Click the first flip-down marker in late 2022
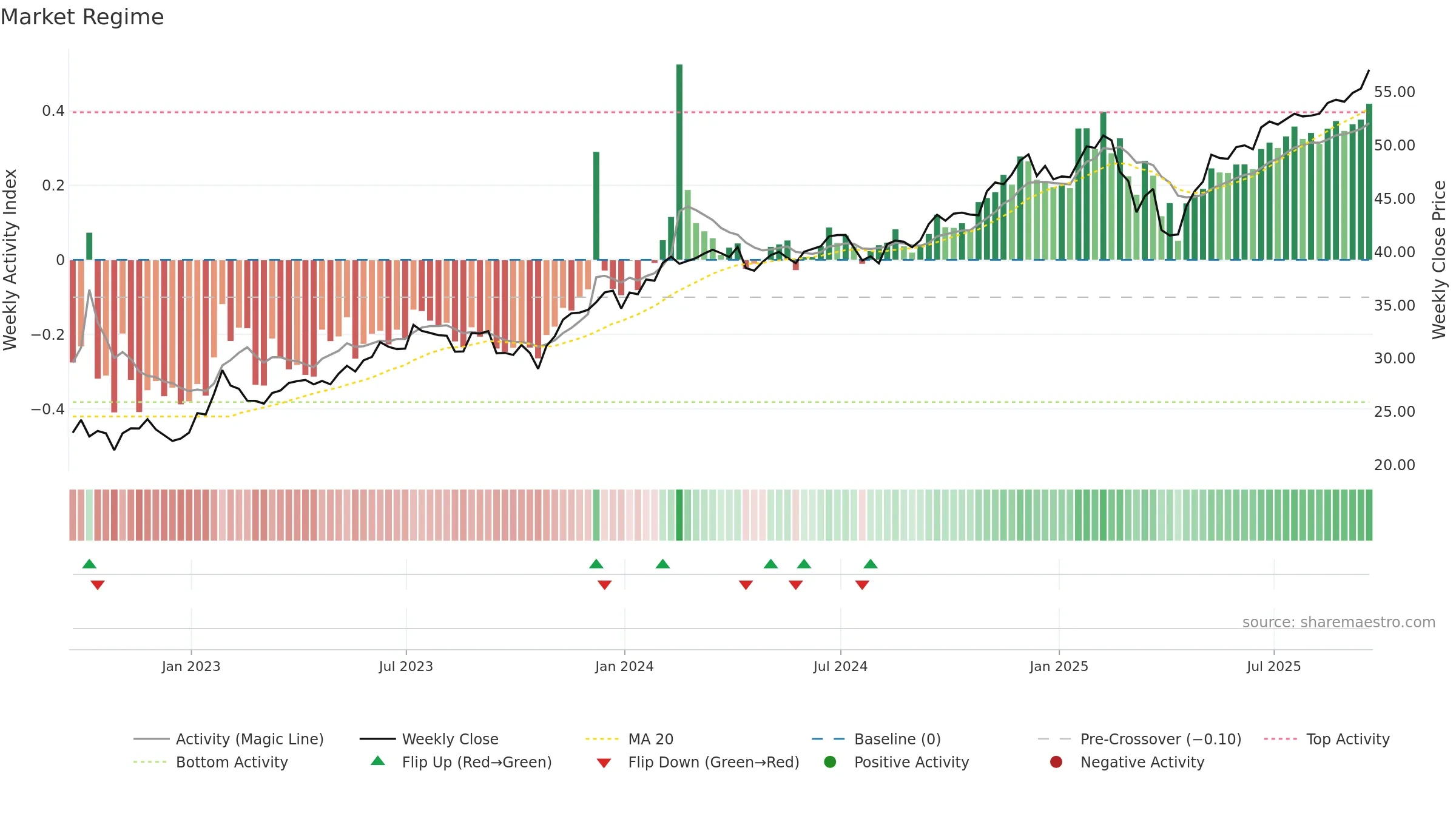This screenshot has width=1456, height=819. tap(98, 585)
